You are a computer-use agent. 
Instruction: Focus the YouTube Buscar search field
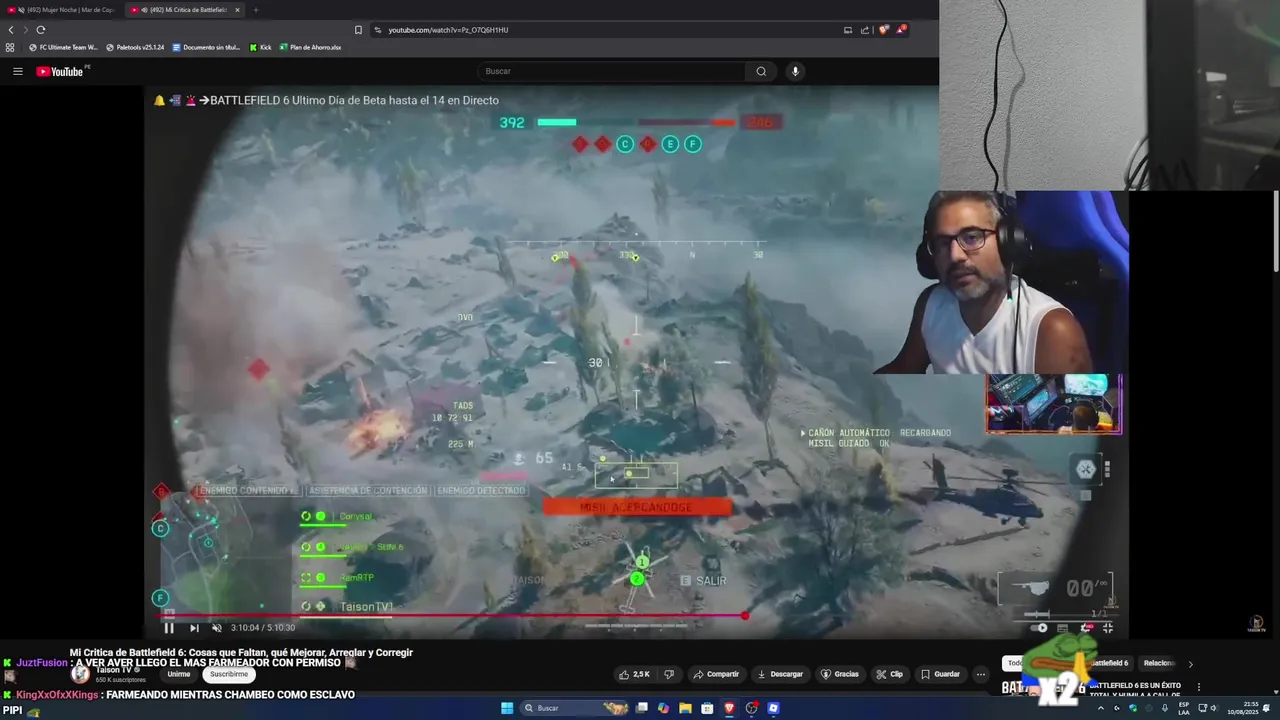pyautogui.click(x=611, y=71)
